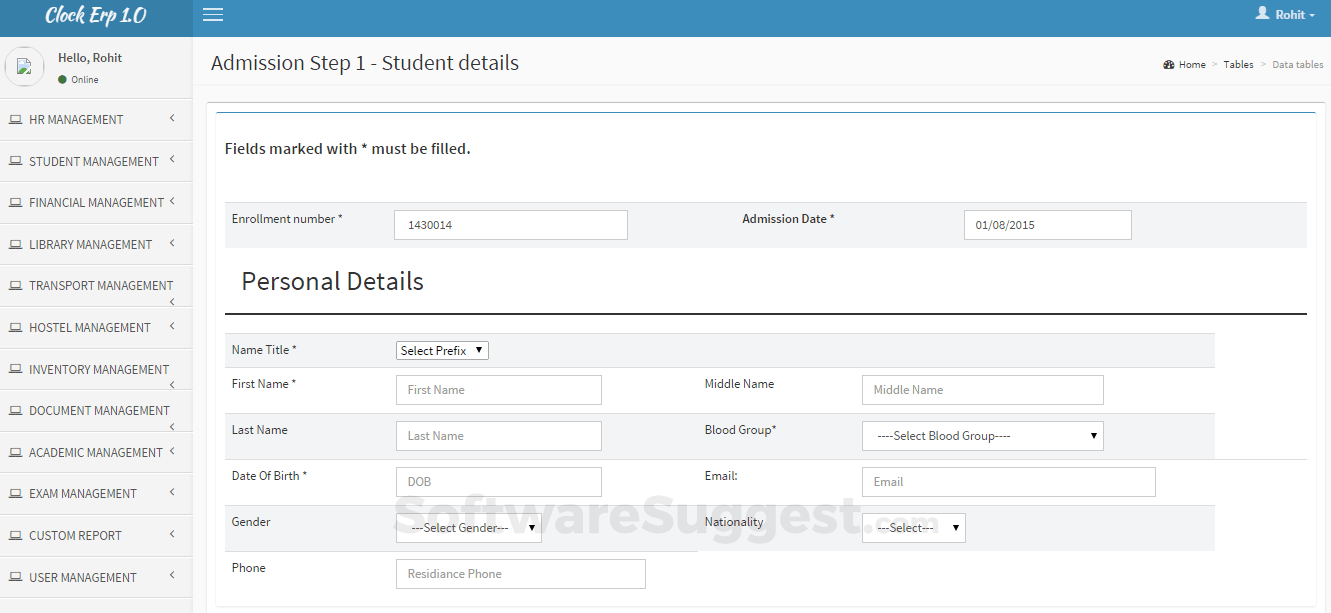Click the laptop icon beside Exam Management

click(x=15, y=494)
